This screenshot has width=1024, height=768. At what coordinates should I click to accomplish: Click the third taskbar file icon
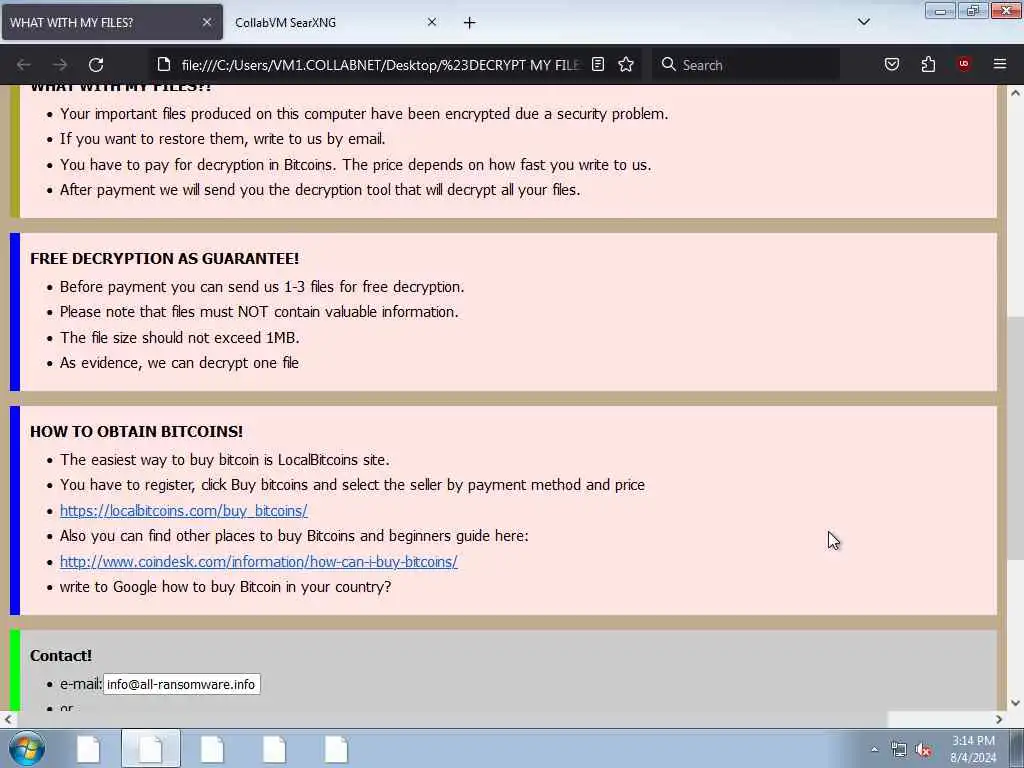point(212,749)
